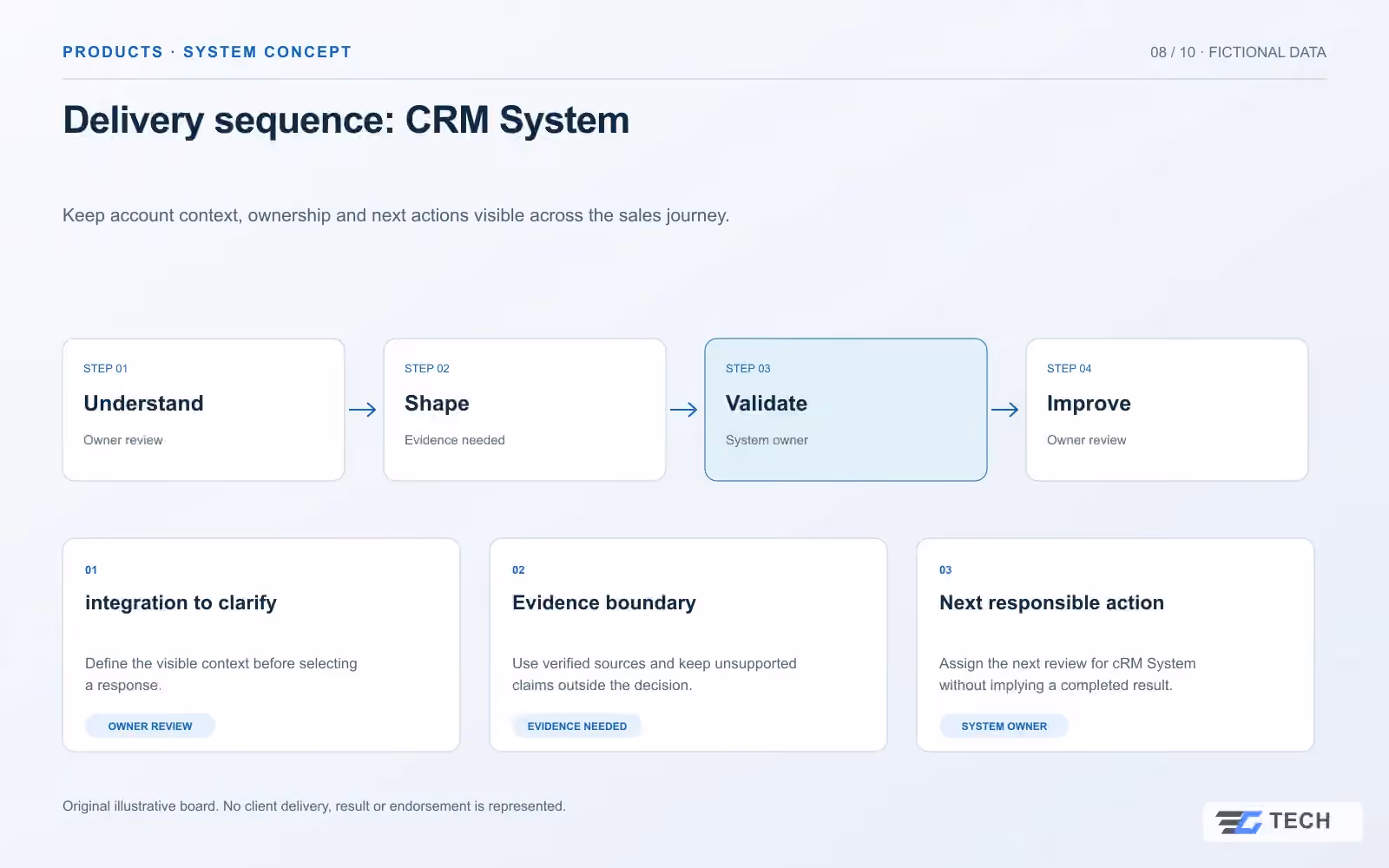Click the 'STEP 03' label

point(748,369)
